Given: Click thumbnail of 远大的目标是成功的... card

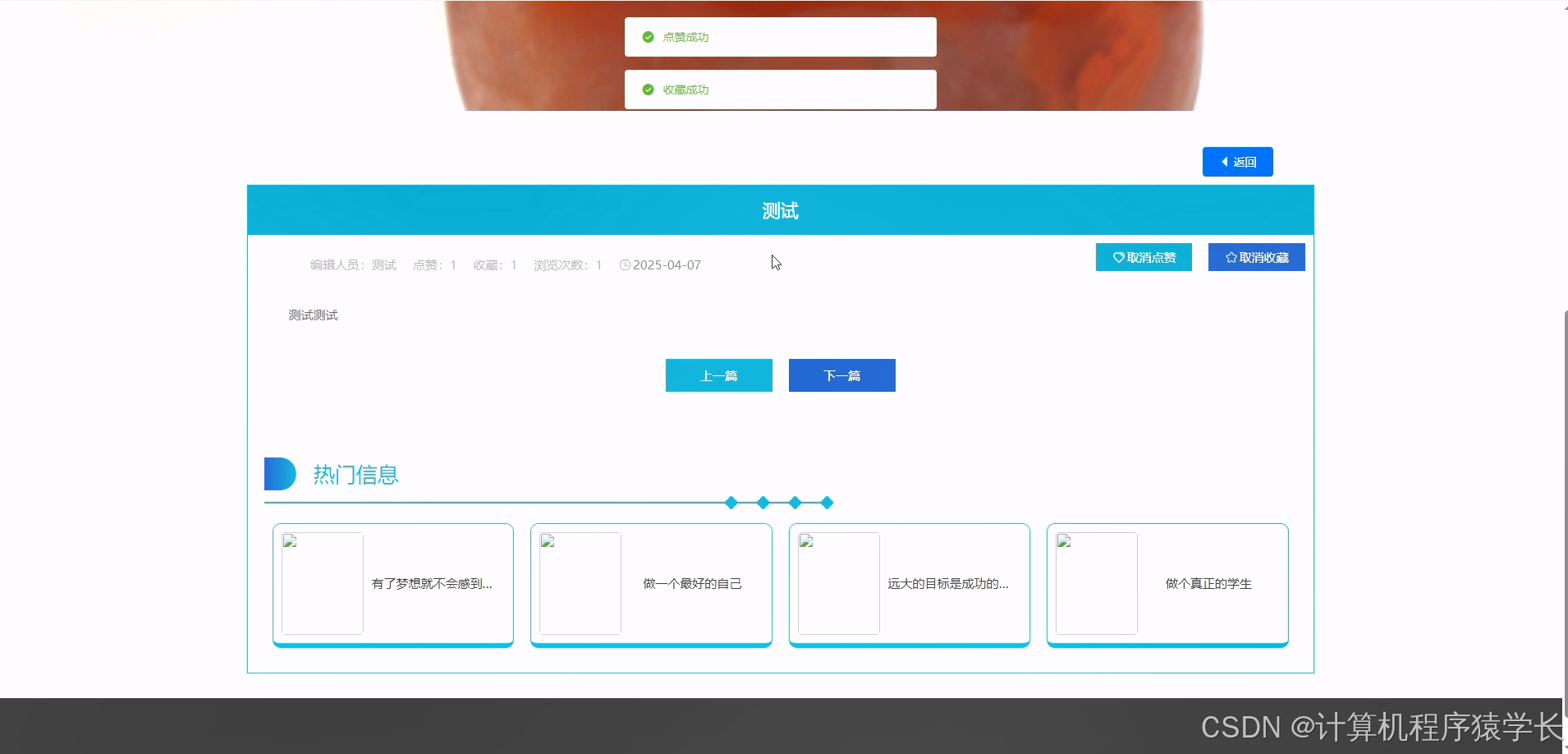Looking at the screenshot, I should pos(839,583).
